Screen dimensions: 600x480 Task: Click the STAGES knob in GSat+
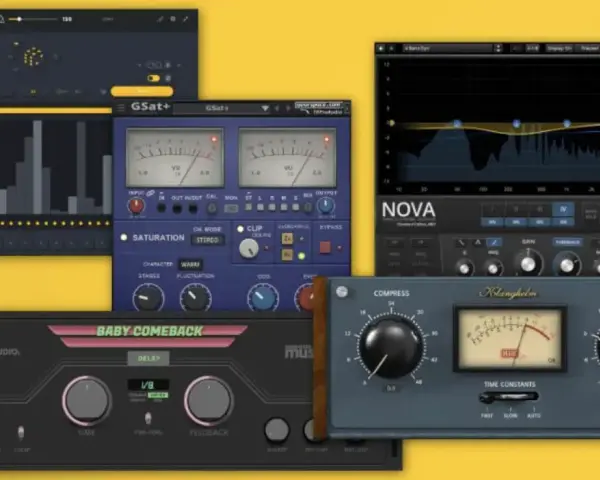(148, 297)
